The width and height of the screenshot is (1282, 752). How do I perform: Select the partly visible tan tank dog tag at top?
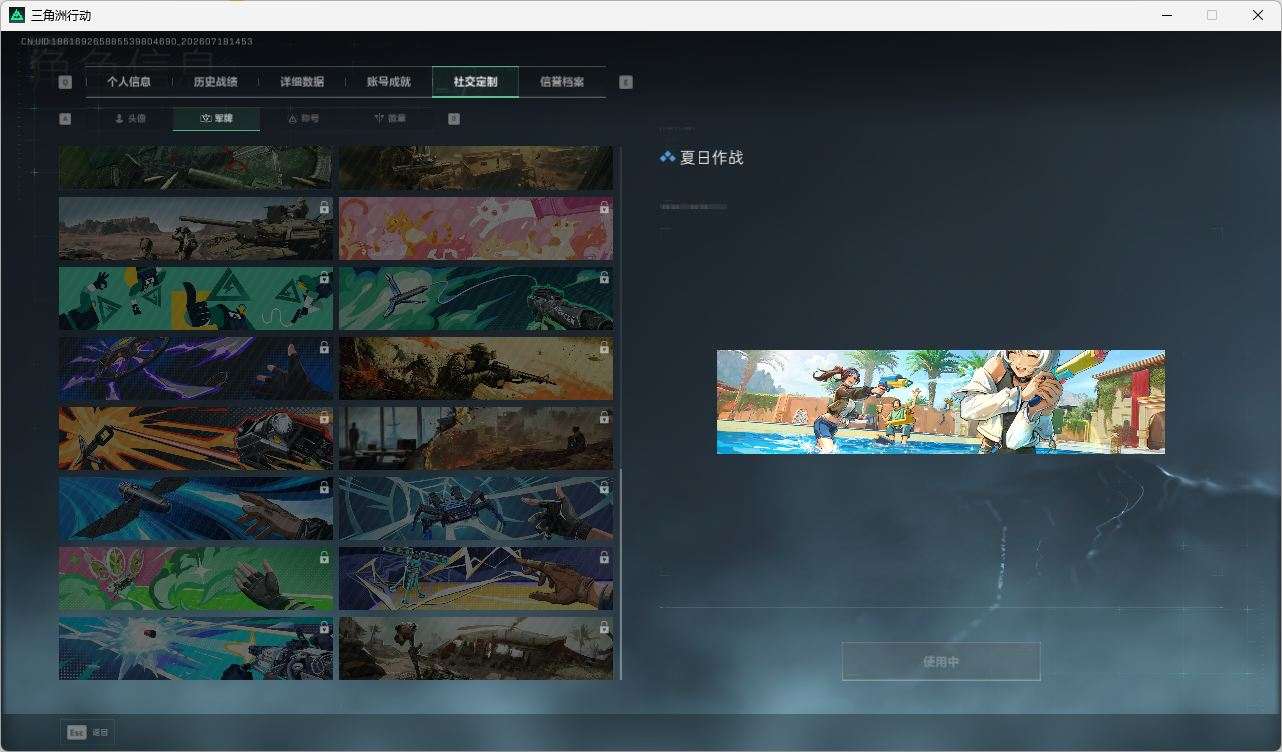tap(476, 168)
